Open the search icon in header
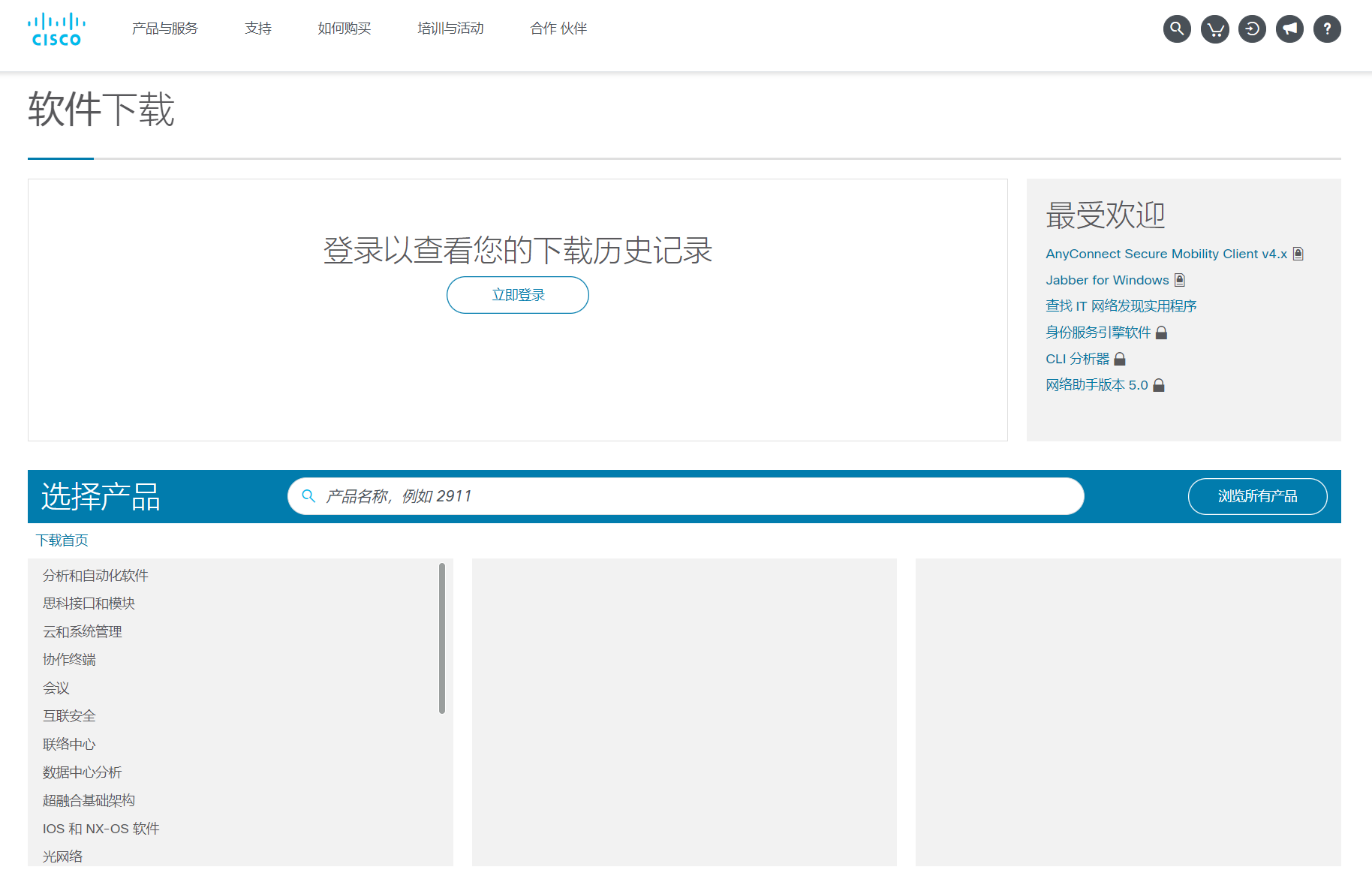Viewport: 1372px width, 879px height. click(1177, 29)
